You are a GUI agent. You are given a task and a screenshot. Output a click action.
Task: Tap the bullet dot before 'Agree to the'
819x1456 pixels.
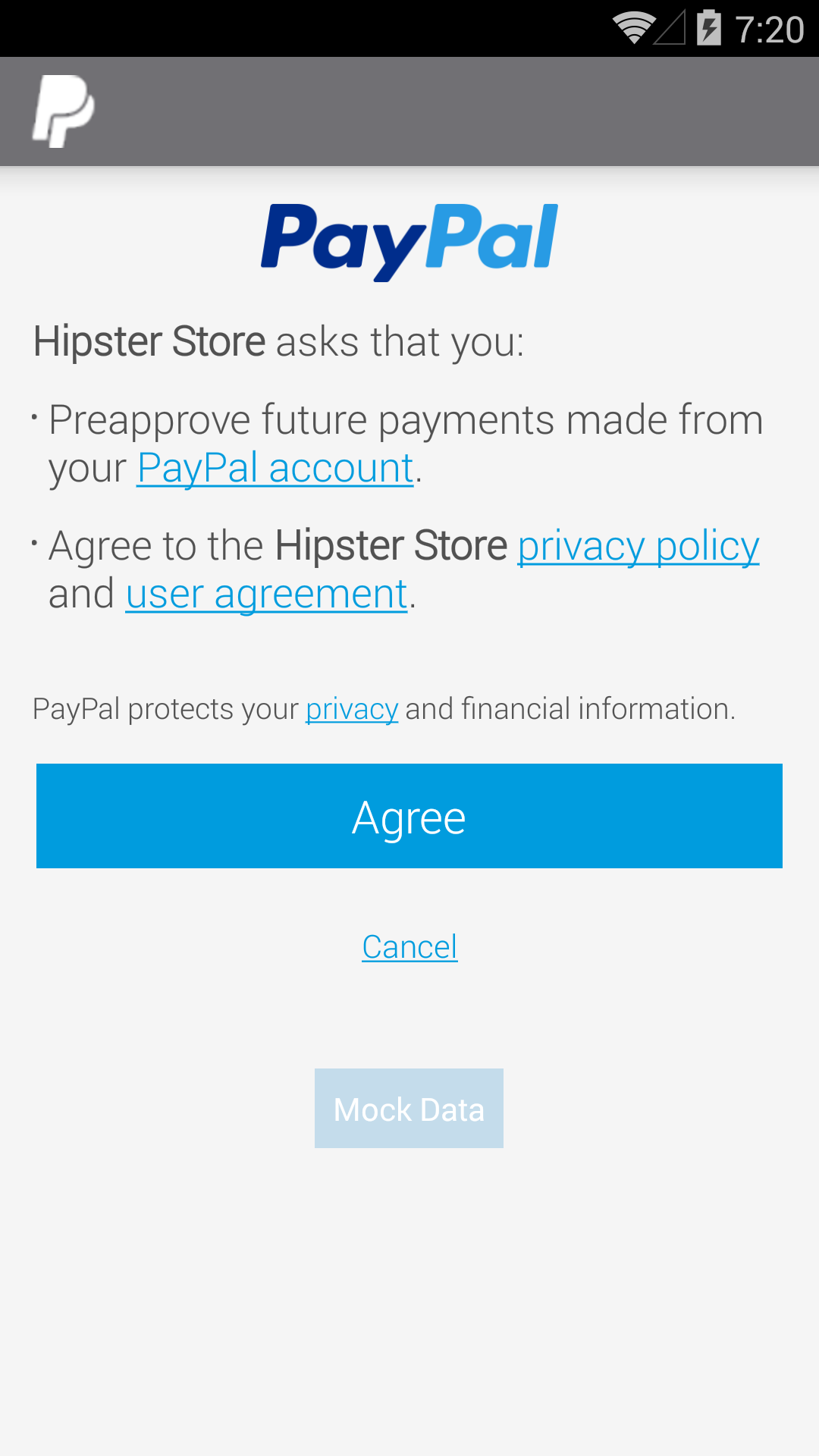[x=35, y=544]
